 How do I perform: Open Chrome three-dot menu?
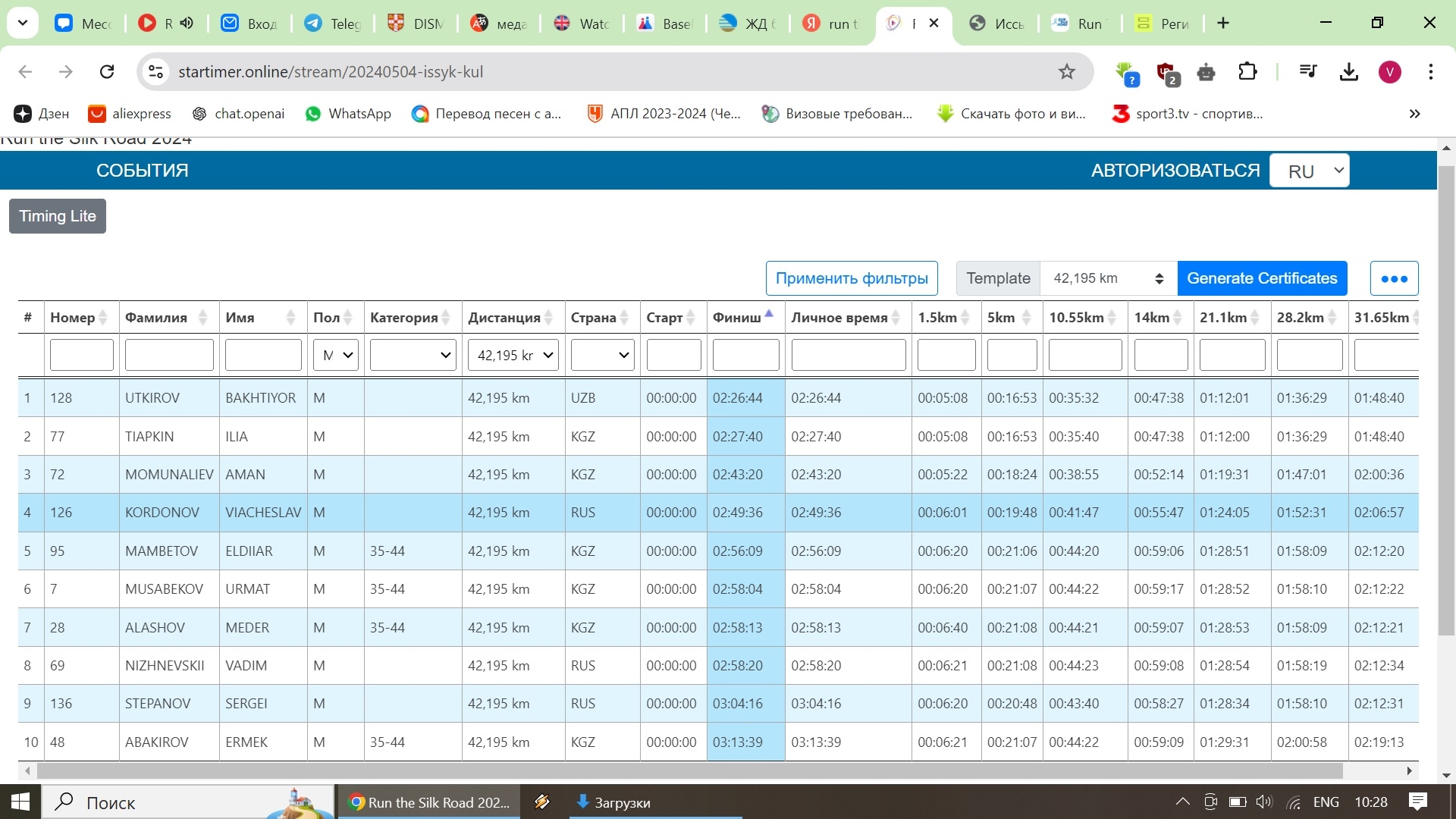(x=1430, y=72)
